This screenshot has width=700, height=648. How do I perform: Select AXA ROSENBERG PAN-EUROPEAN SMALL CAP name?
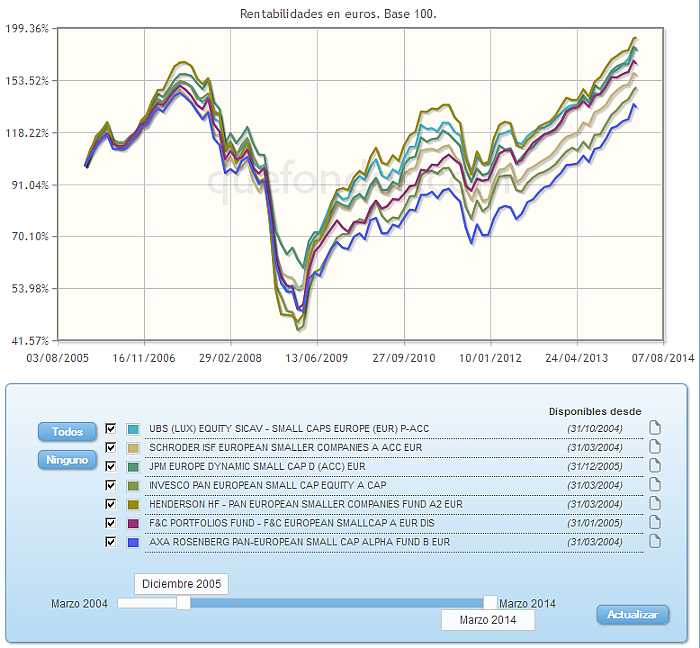300,542
